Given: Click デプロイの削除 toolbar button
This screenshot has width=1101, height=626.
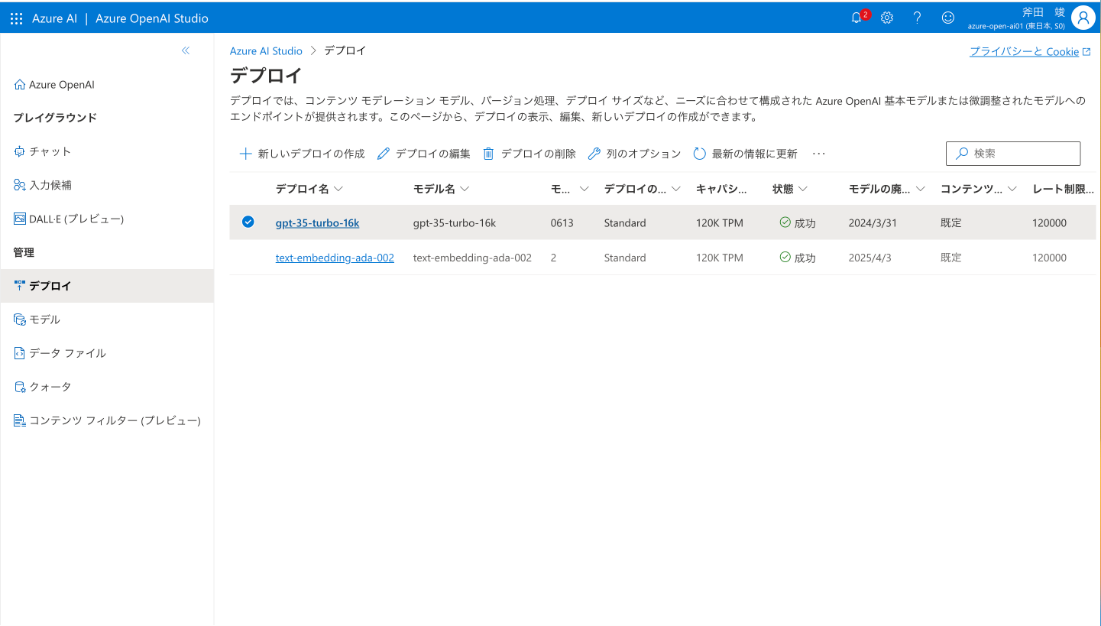Looking at the screenshot, I should 529,154.
